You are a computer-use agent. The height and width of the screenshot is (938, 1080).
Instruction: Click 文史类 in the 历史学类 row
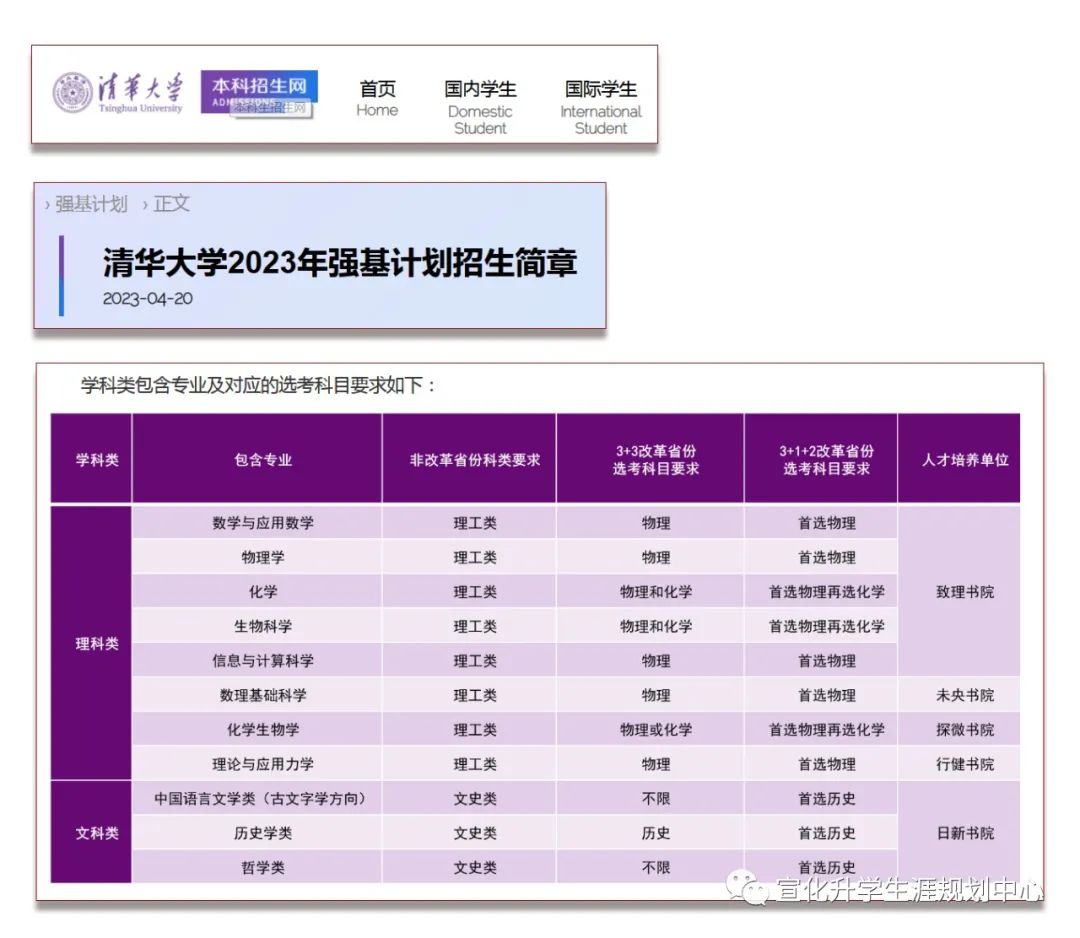click(x=469, y=833)
